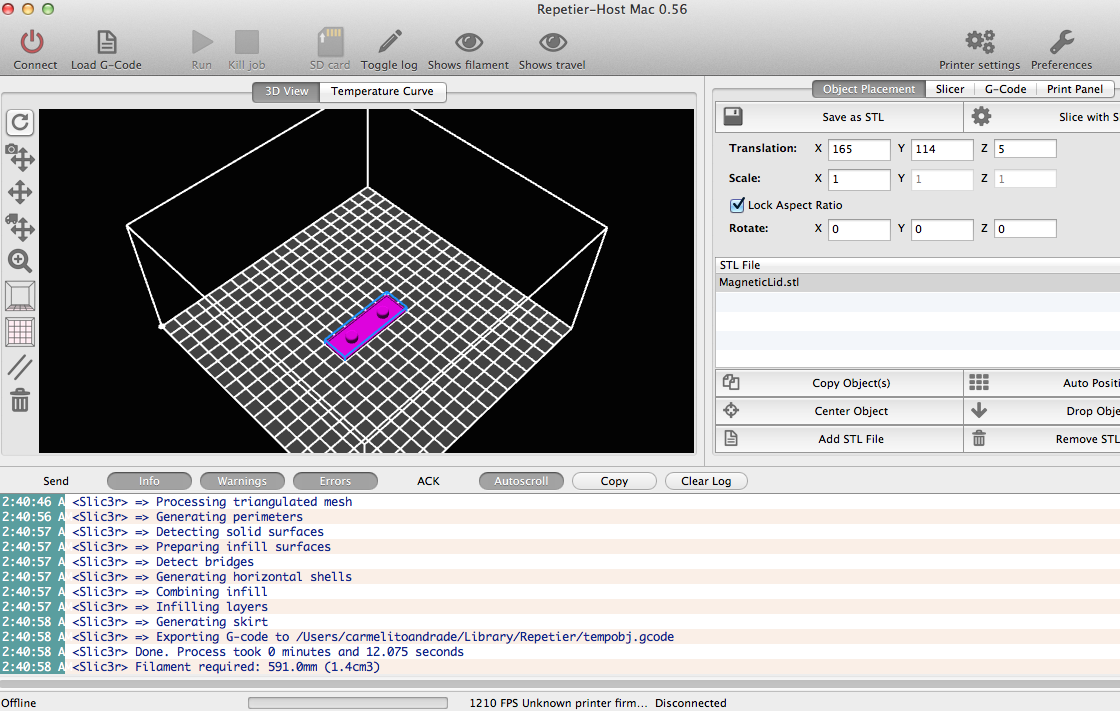Start the Run job button
The width and height of the screenshot is (1120, 711).
click(202, 41)
